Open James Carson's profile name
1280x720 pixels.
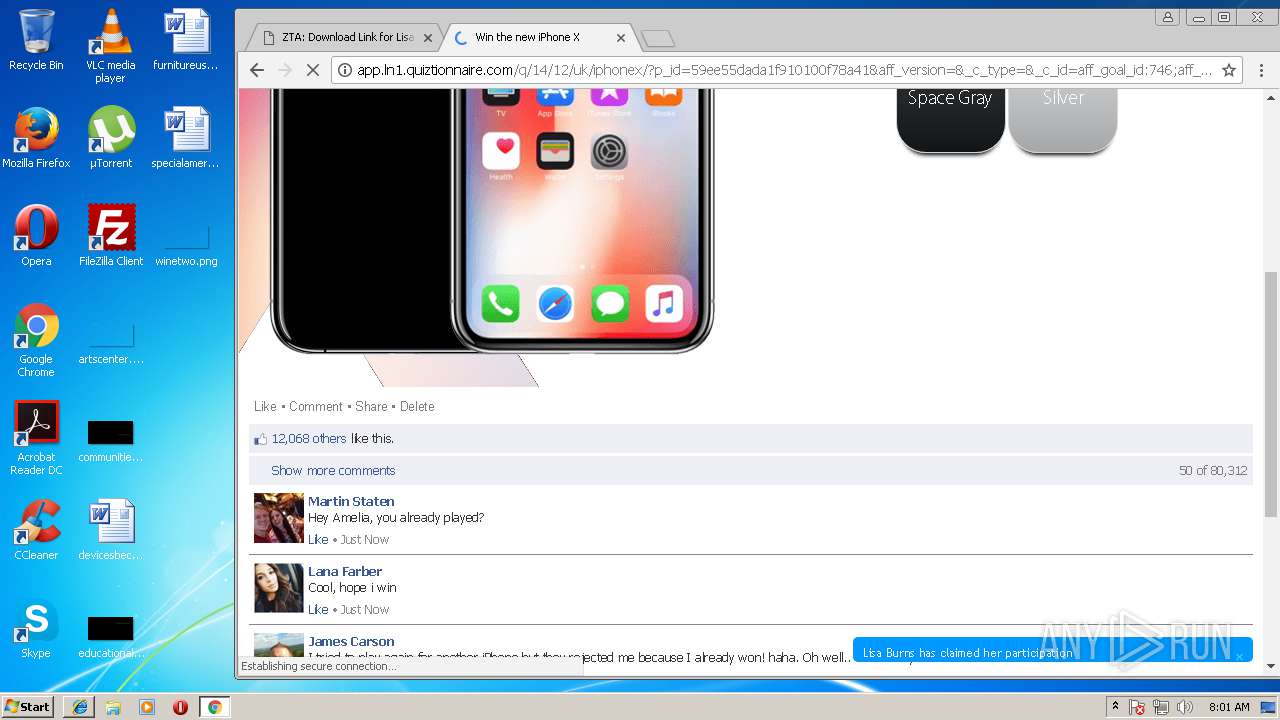pyautogui.click(x=351, y=642)
